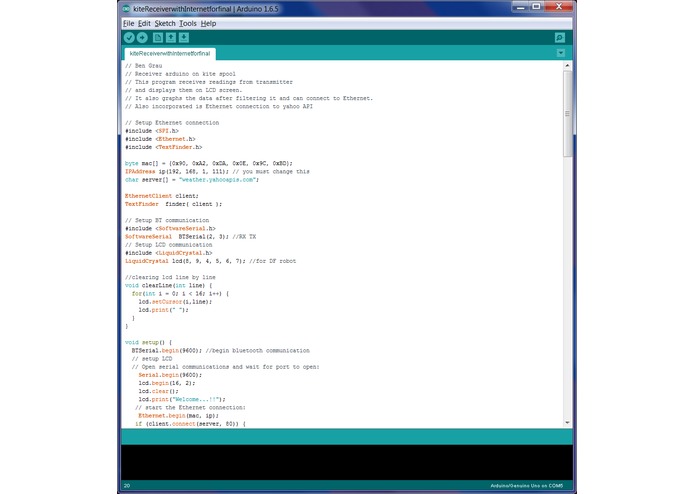Click the 'IPAddress ip(192, 168, 1, 111)' line
This screenshot has width=695, height=494.
click(217, 171)
